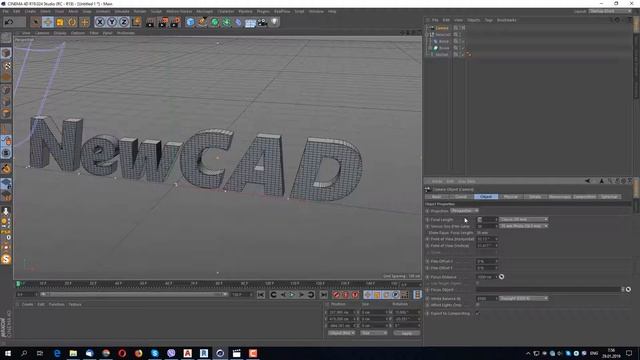
Task: Open the Cameras menu in viewport
Action: 42,33
